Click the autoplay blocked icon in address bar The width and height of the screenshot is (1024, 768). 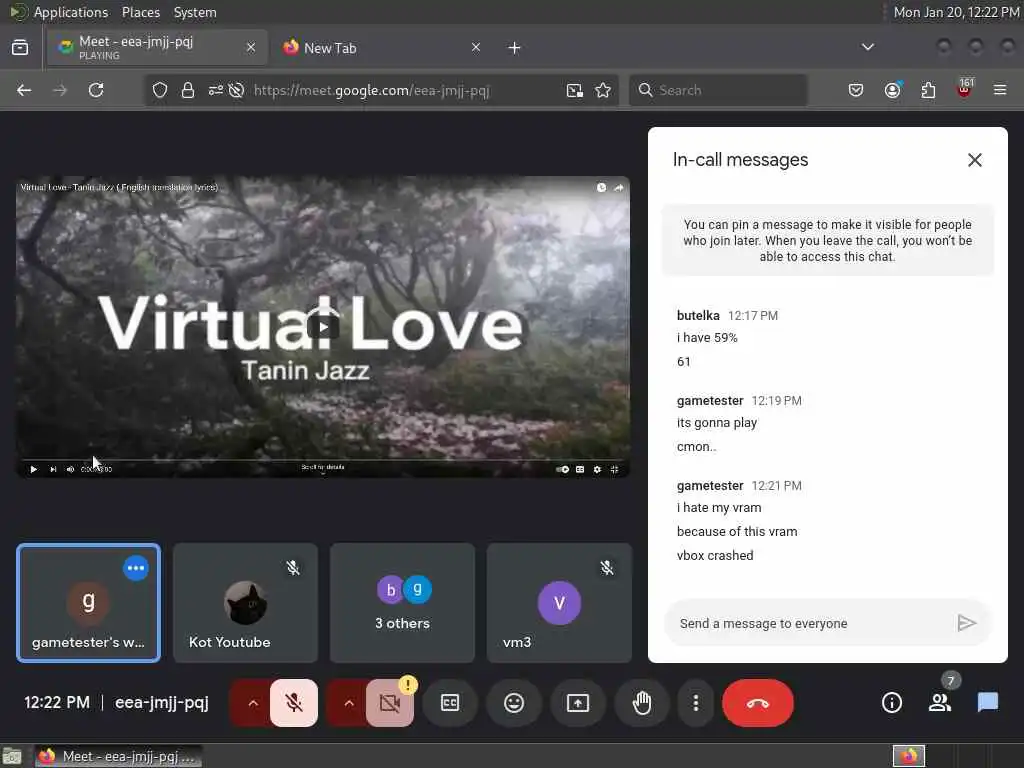click(x=236, y=90)
